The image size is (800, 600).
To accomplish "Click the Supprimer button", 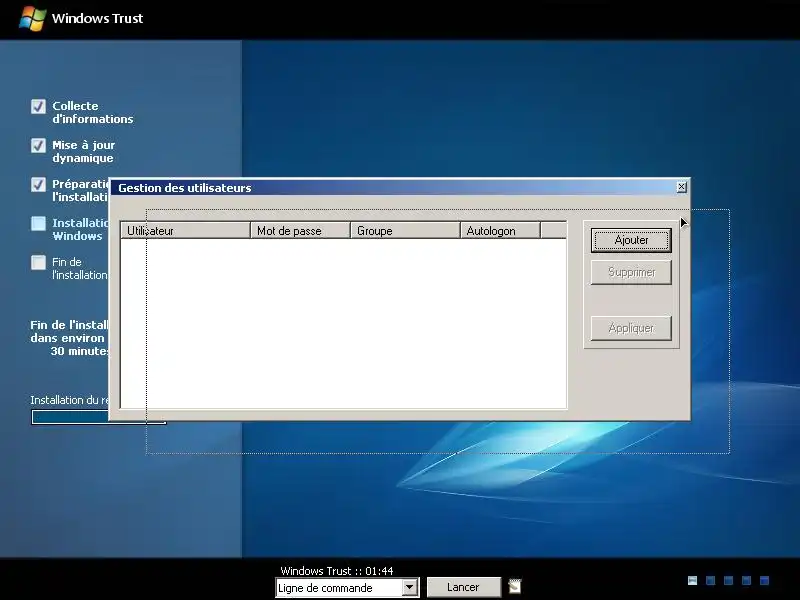I will pos(631,272).
